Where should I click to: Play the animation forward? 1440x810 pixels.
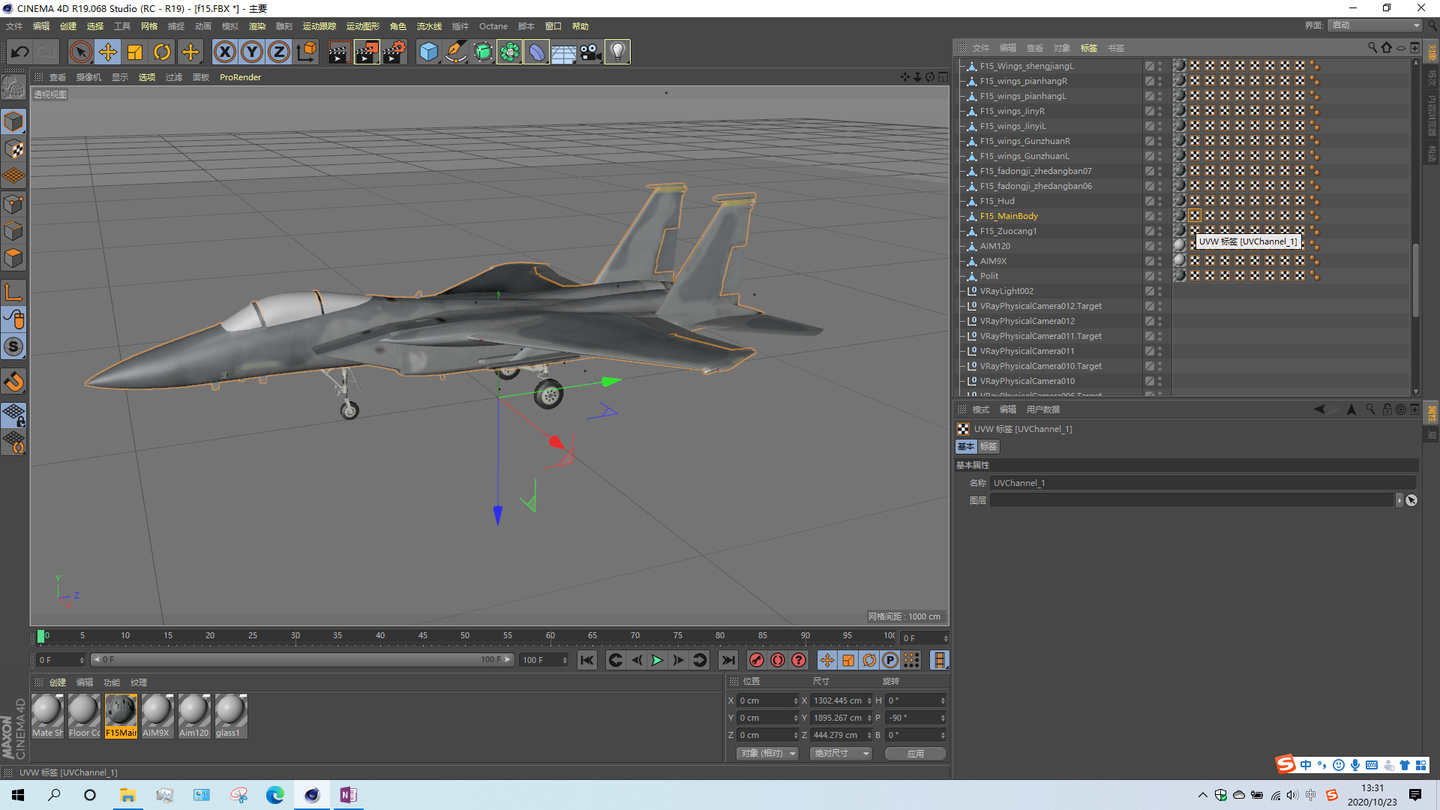tap(657, 660)
